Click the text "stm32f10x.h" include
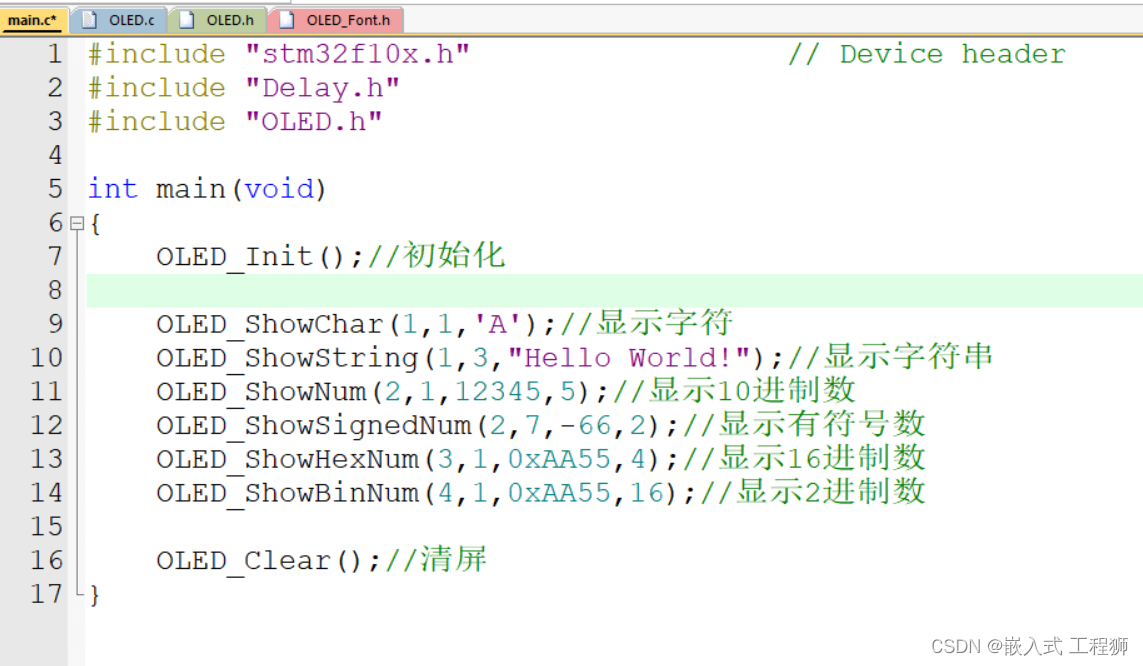 tap(357, 55)
